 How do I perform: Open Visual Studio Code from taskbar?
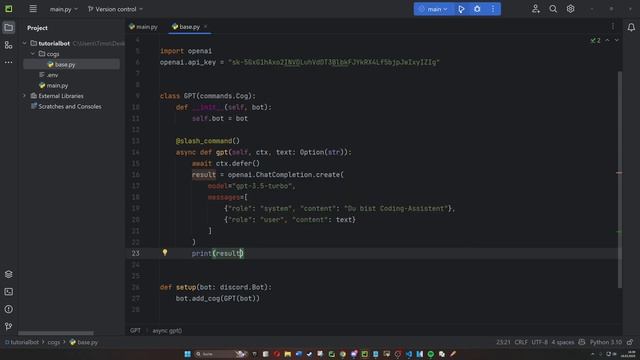pos(409,354)
